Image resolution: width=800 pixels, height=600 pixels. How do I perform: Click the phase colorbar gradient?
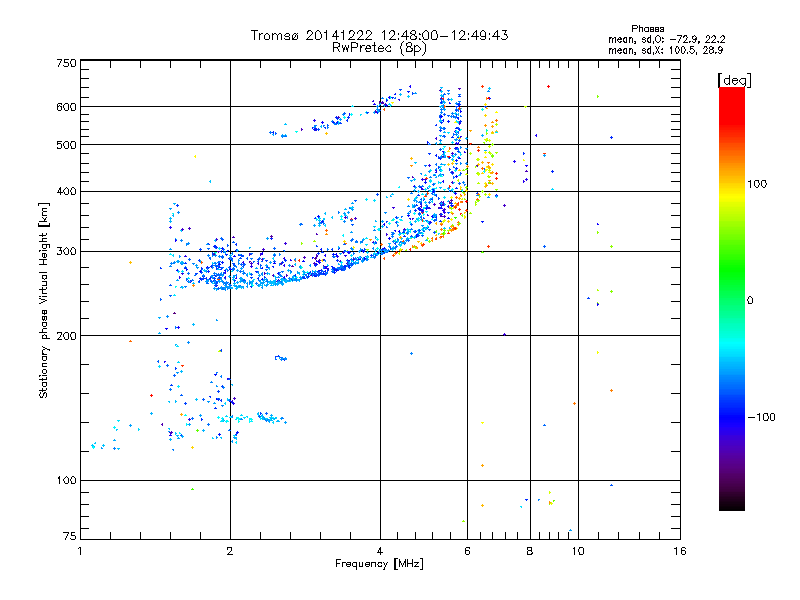[x=732, y=299]
